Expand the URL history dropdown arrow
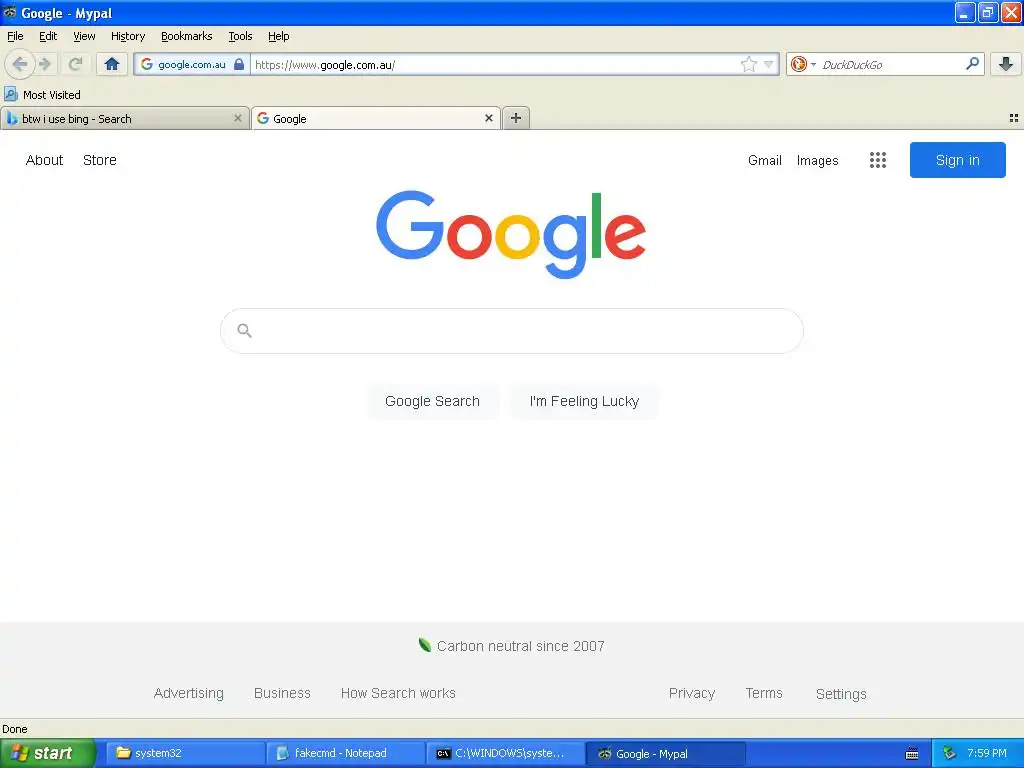This screenshot has height=768, width=1024. coord(769,64)
